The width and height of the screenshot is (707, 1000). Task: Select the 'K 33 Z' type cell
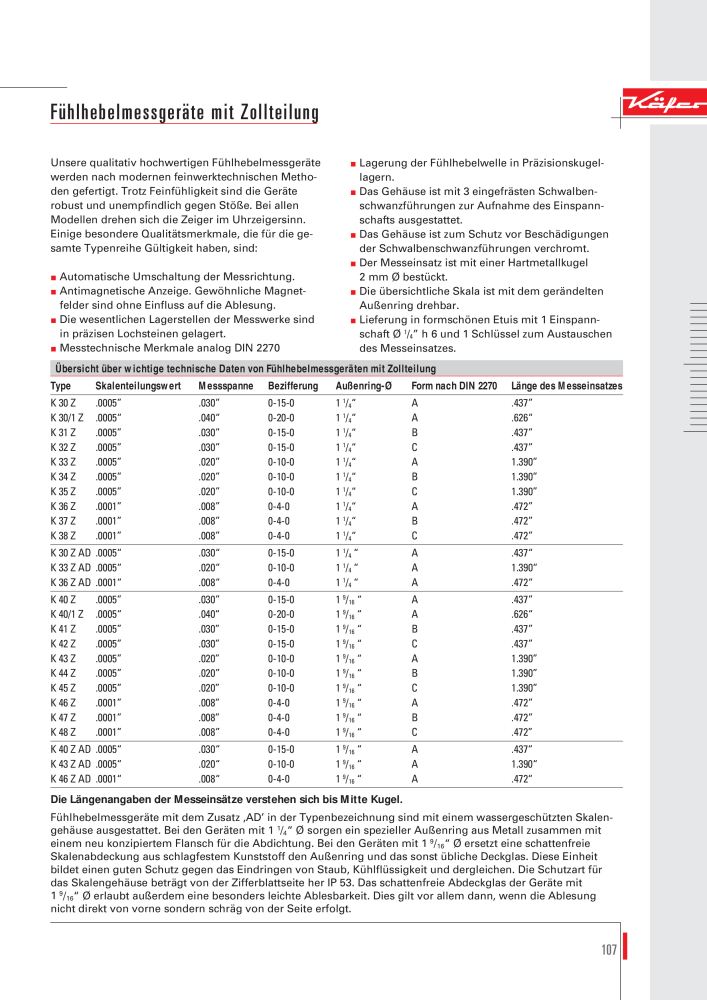pyautogui.click(x=63, y=462)
